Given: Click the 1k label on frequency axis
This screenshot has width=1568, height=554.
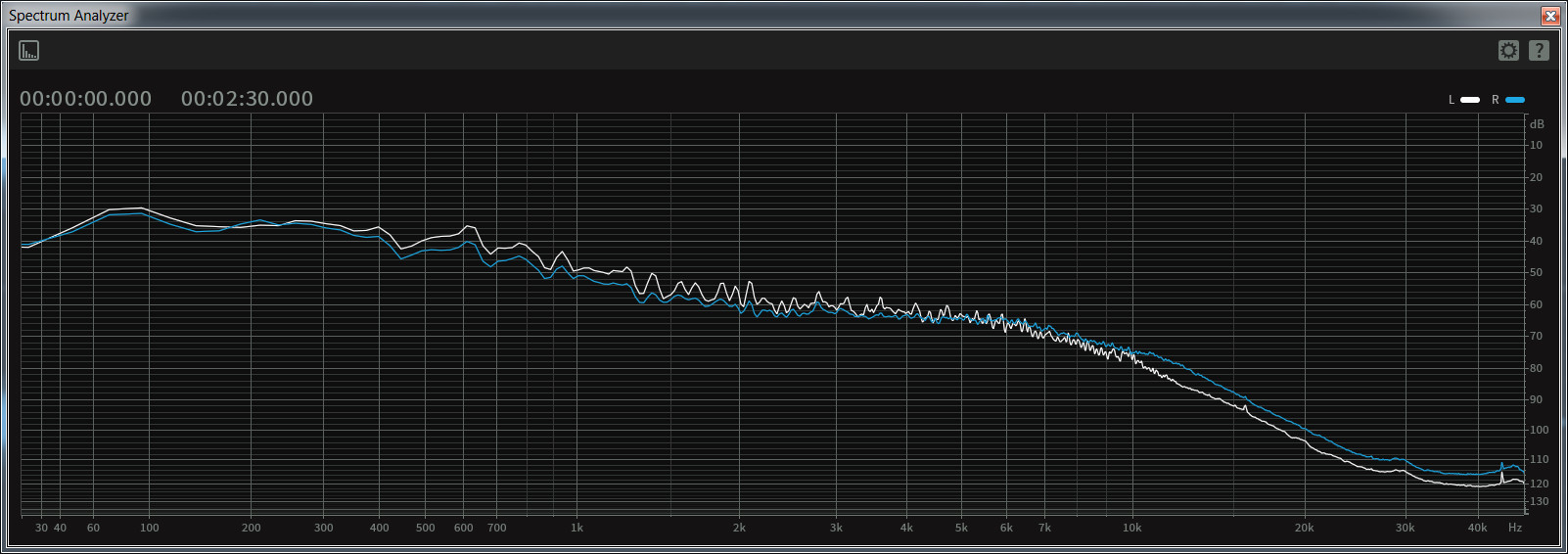Looking at the screenshot, I should [x=577, y=528].
